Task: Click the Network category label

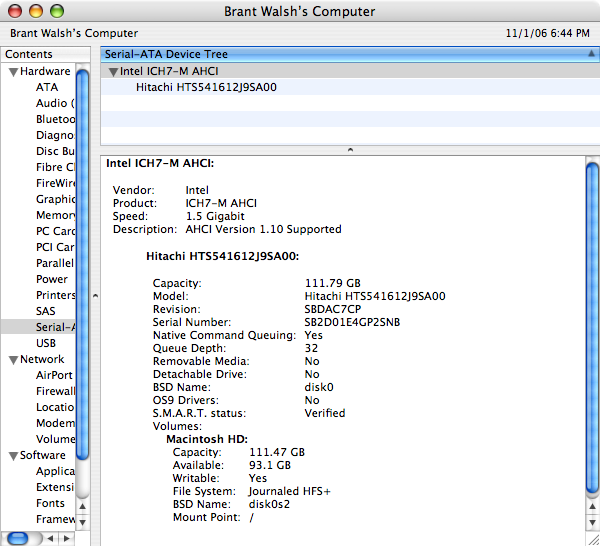Action: click(x=42, y=359)
